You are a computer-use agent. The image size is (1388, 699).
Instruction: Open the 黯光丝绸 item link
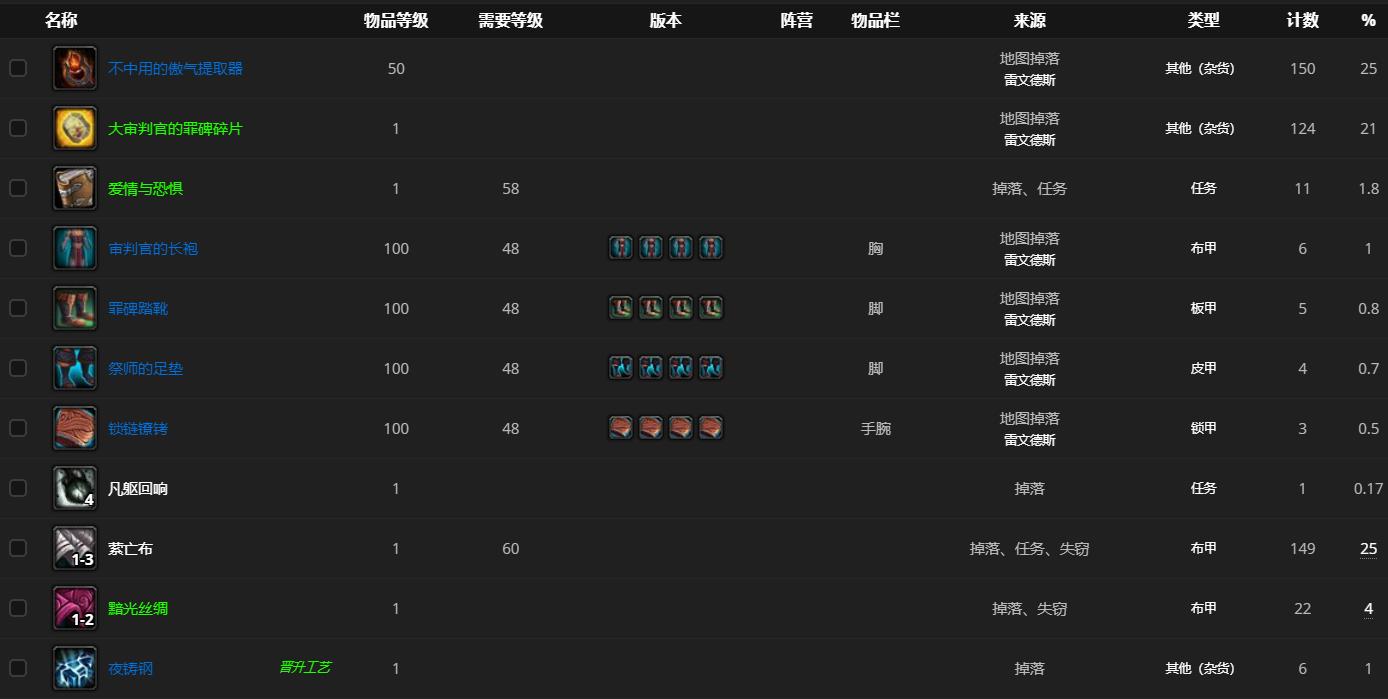point(138,608)
